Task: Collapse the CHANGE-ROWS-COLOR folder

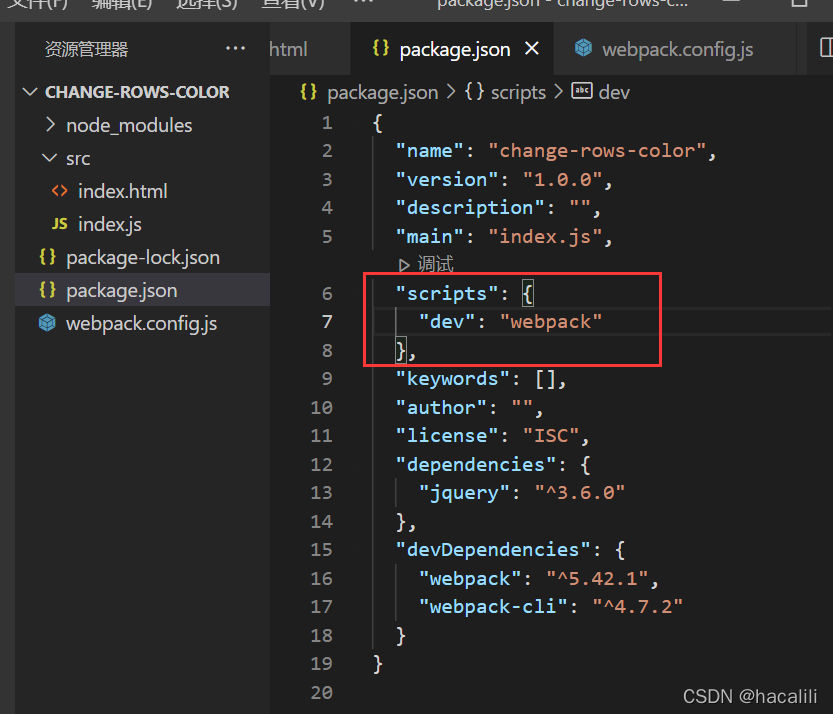Action: point(30,91)
